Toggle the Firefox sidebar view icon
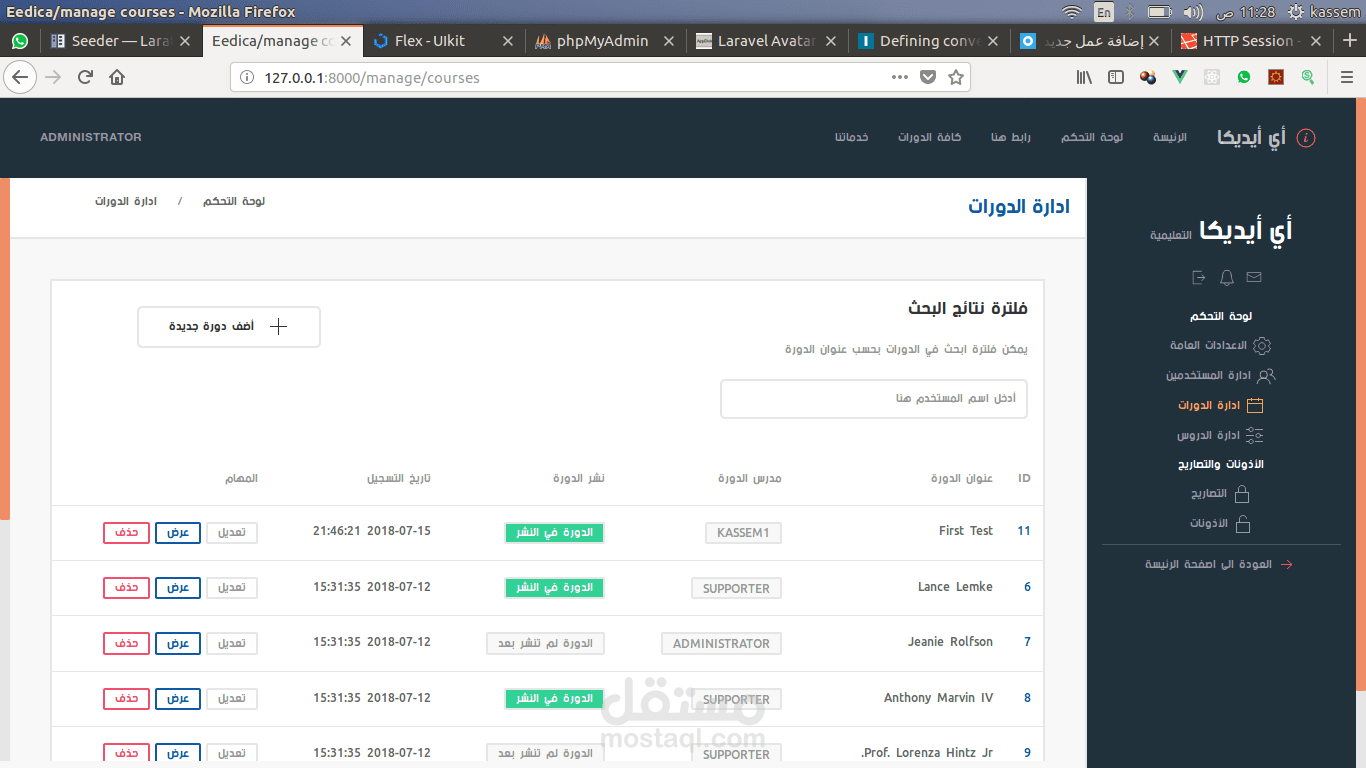 tap(1116, 77)
